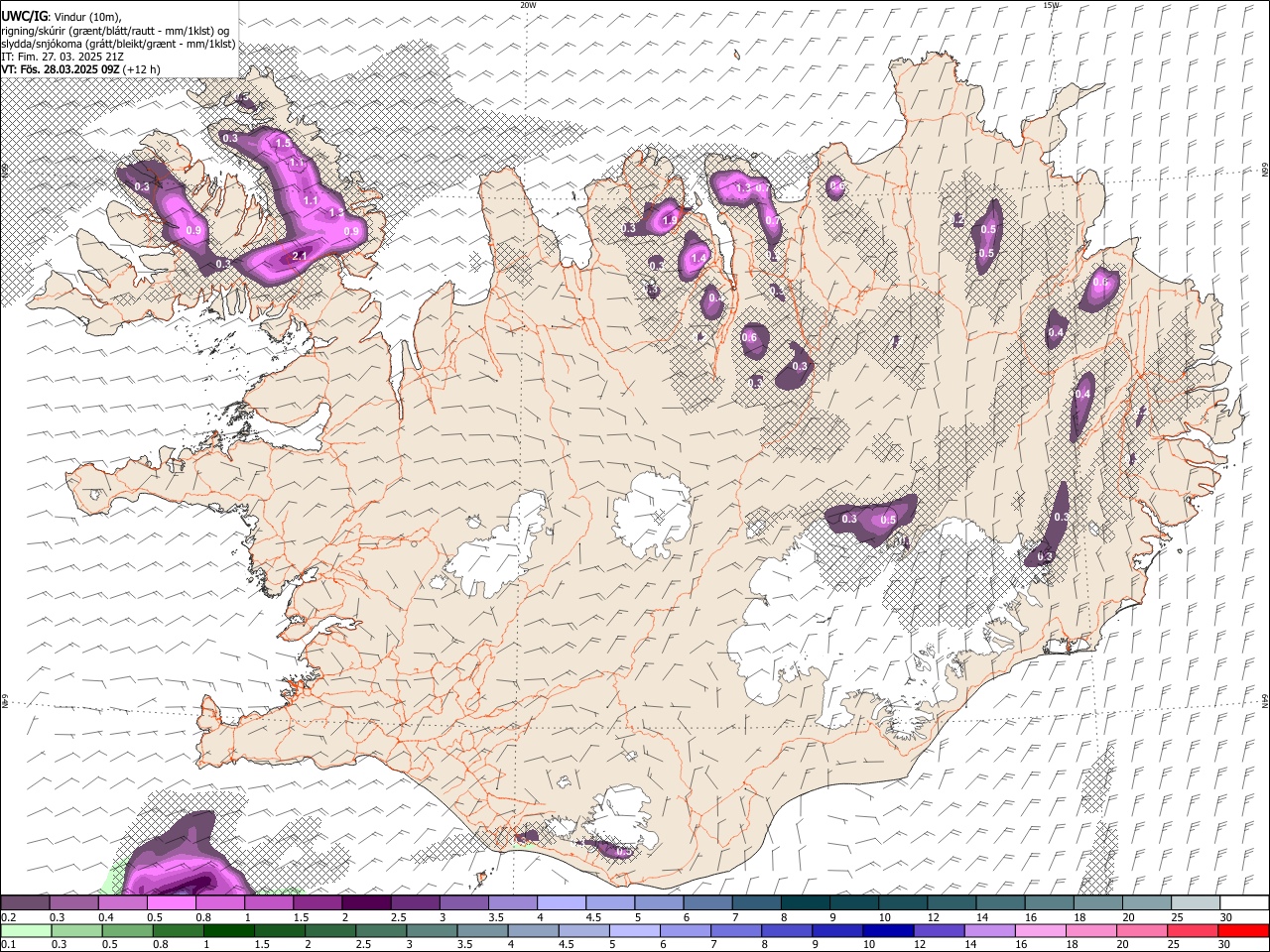1270x952 pixels.
Task: Pick the snow legend swatch starting at 0.4
Action: (123, 902)
